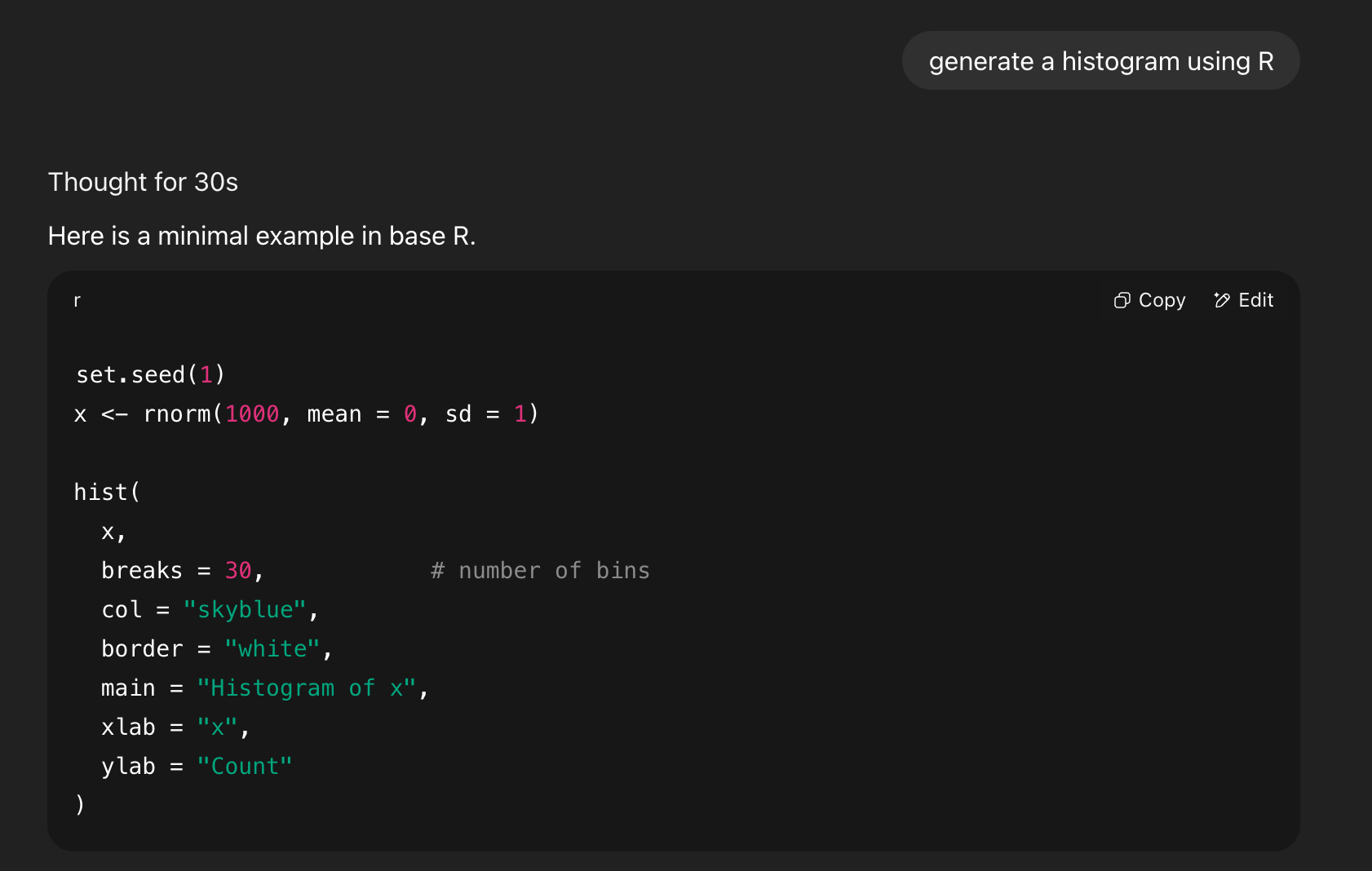
Task: Click the "Count" ylab string
Action: pyautogui.click(x=244, y=766)
